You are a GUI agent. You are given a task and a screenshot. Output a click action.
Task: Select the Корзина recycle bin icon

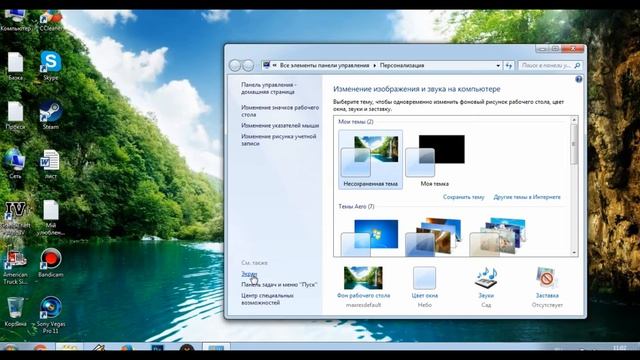click(15, 312)
